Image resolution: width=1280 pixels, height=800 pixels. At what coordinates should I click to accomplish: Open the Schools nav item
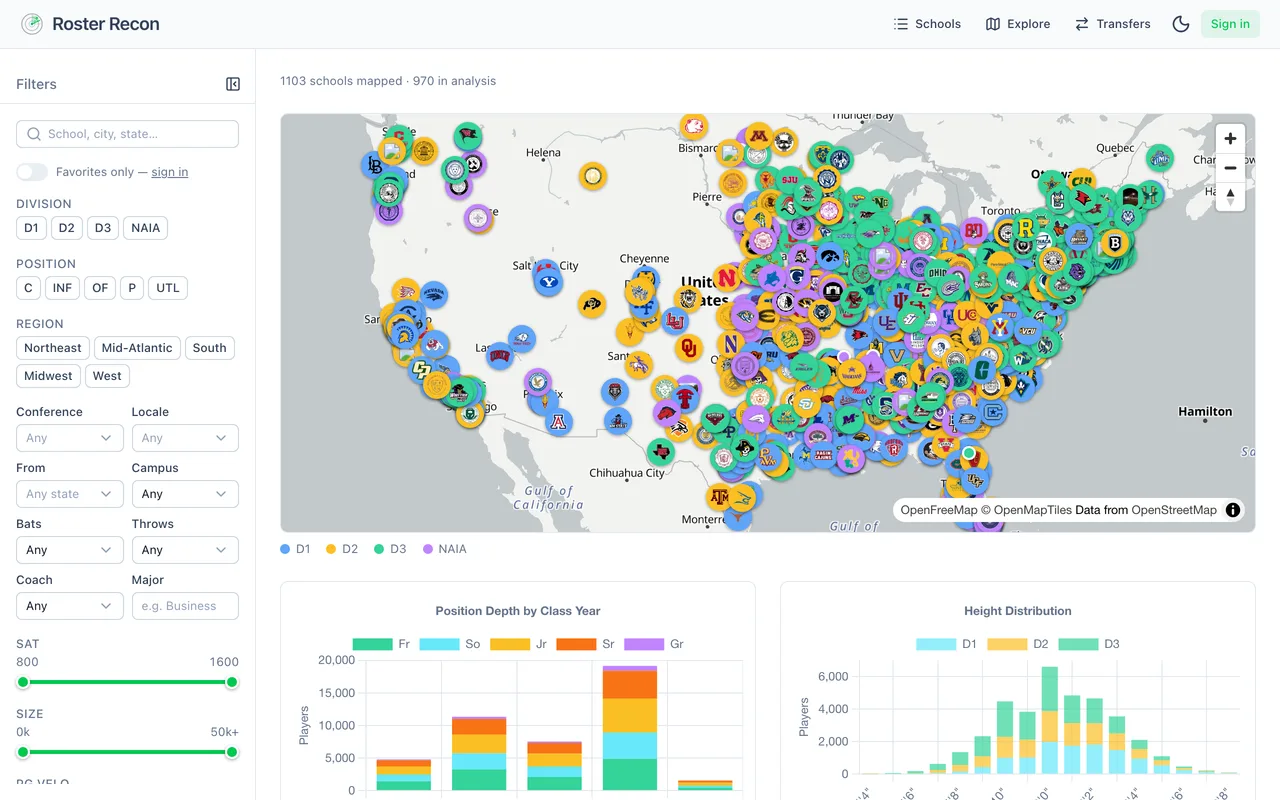point(927,24)
